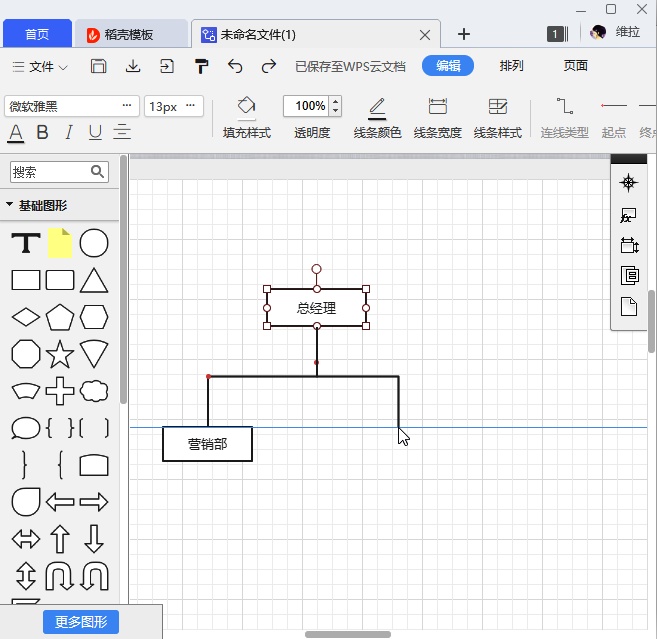Screen dimensions: 657x639
Task: Open line width (线条宽度) option
Action: [437, 118]
